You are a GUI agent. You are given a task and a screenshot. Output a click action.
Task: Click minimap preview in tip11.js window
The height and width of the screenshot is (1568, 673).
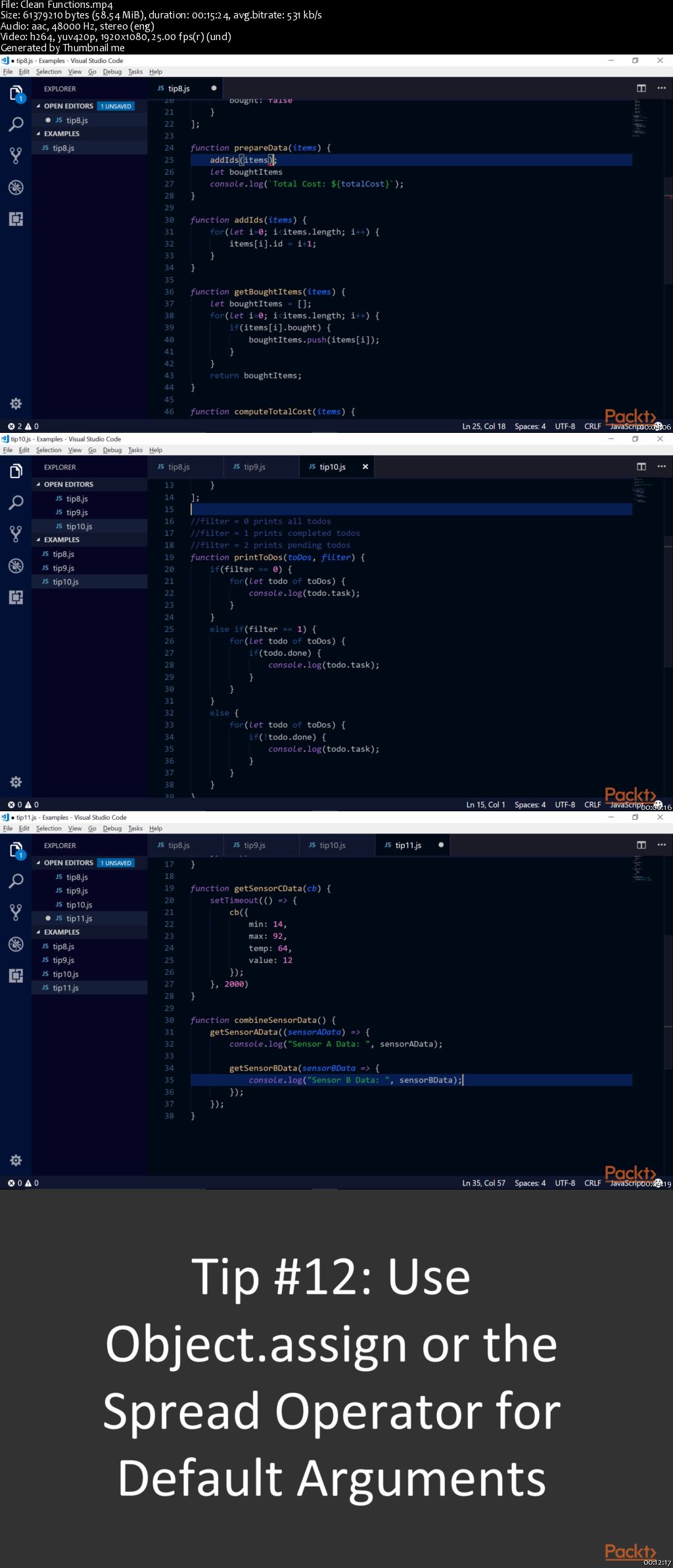pyautogui.click(x=641, y=868)
